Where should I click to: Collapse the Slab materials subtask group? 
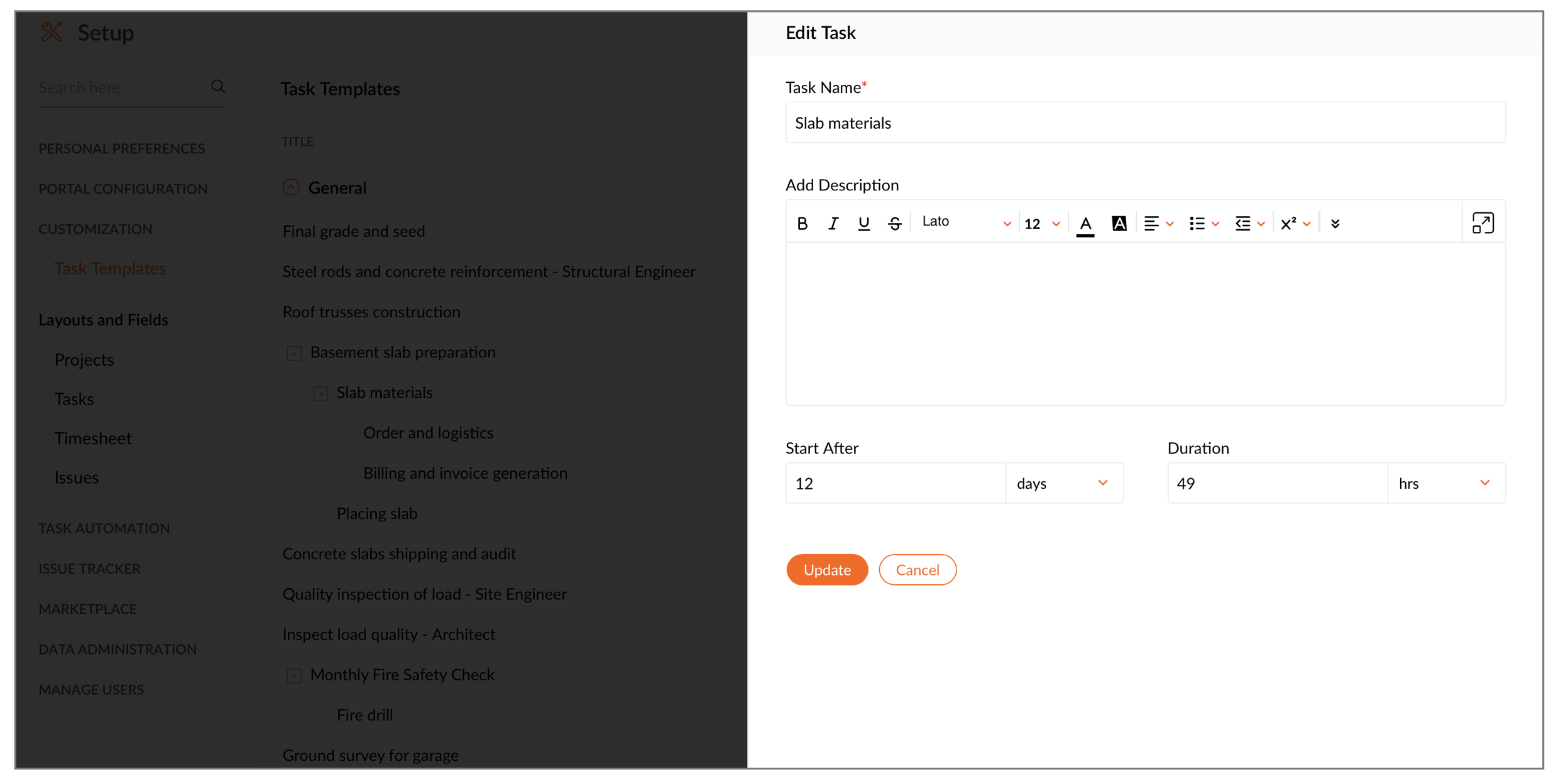pos(321,394)
